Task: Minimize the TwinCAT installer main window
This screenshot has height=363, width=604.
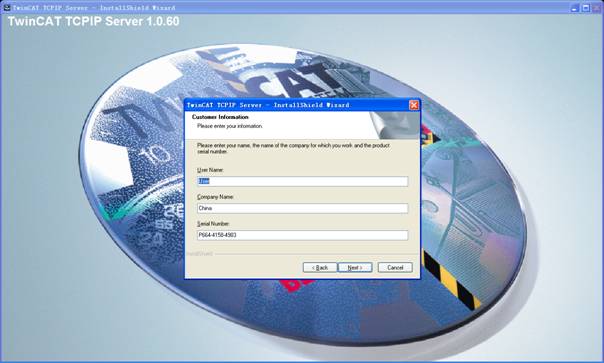Action: coord(575,7)
